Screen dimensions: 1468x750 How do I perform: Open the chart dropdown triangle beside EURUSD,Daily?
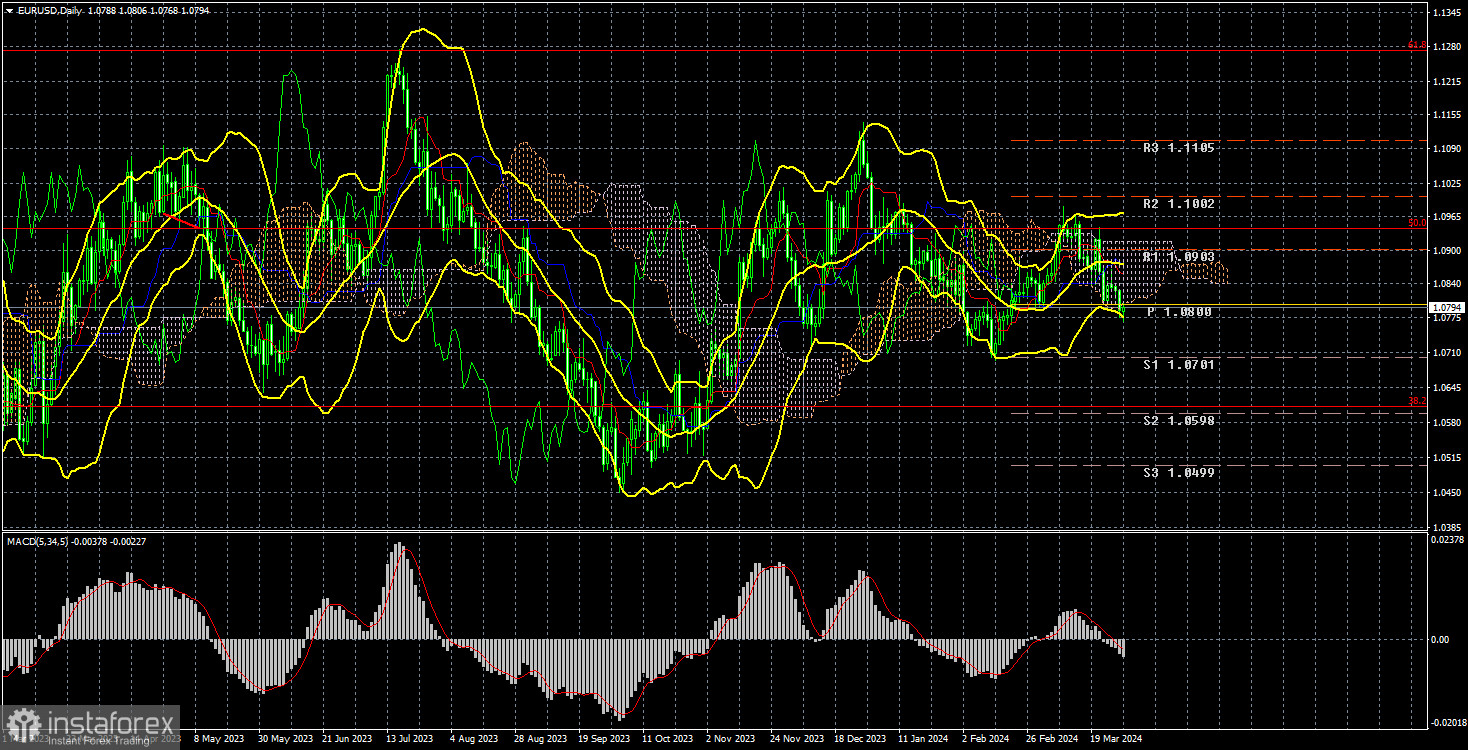tap(8, 9)
